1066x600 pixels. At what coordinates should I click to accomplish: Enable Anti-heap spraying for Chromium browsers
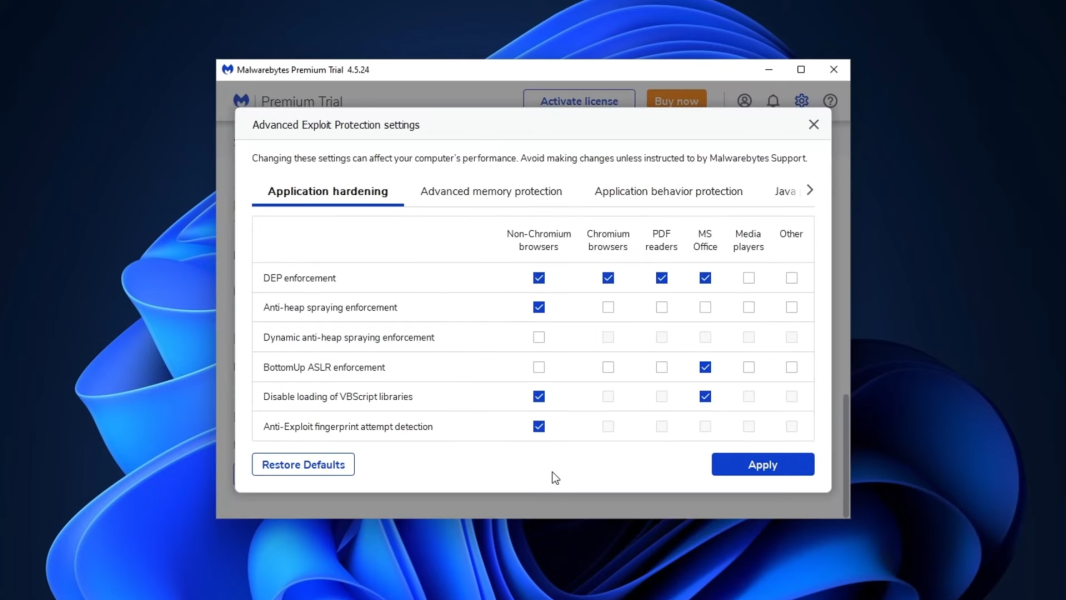(x=608, y=307)
